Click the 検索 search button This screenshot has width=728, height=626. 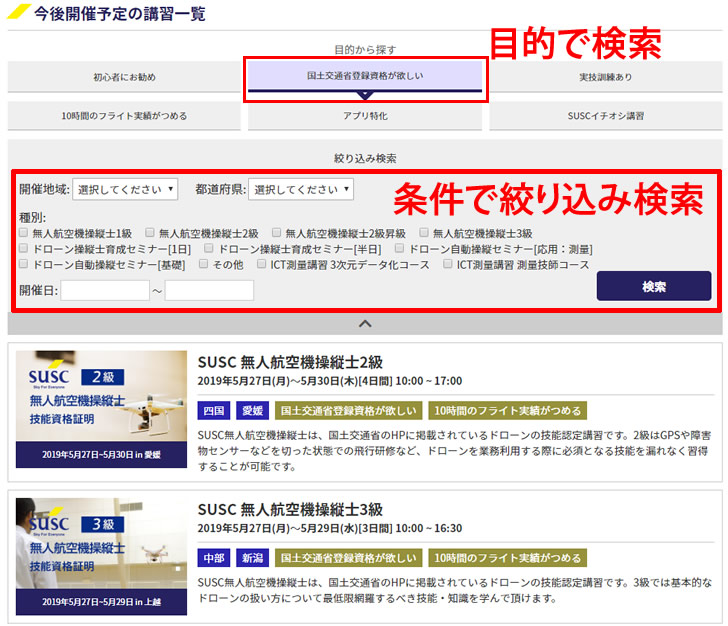[x=654, y=286]
